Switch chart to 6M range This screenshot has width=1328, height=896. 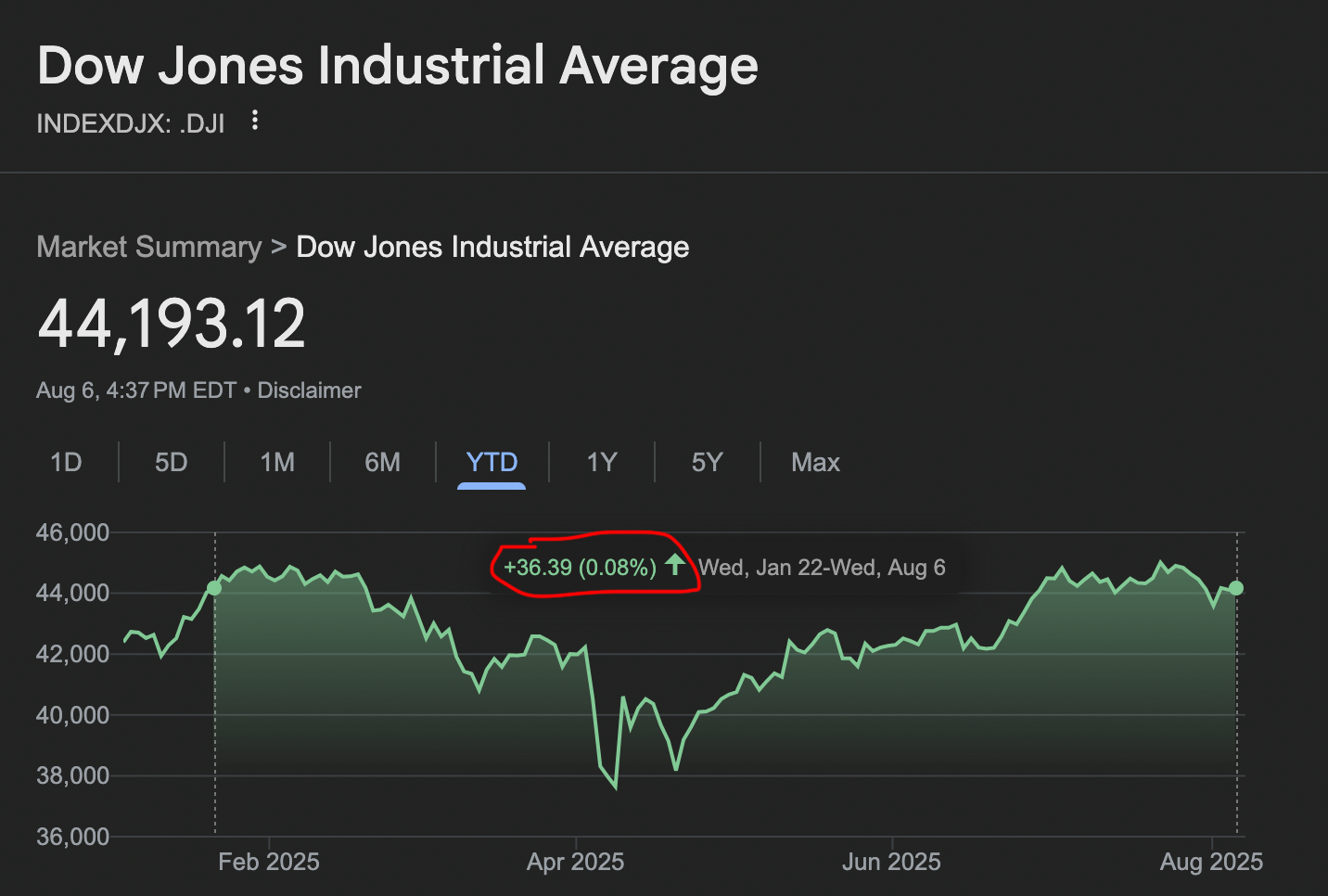(382, 462)
